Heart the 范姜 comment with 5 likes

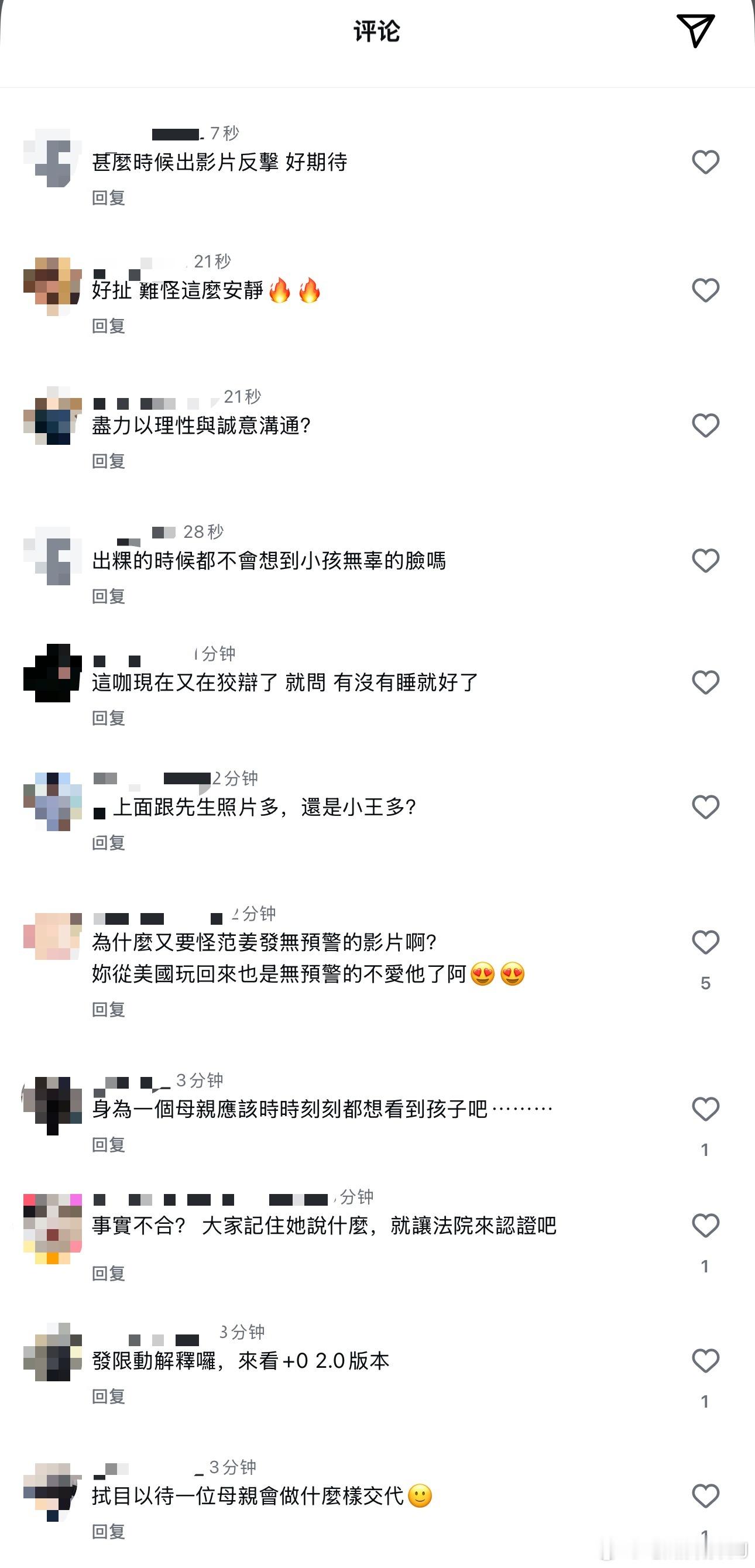coord(706,942)
